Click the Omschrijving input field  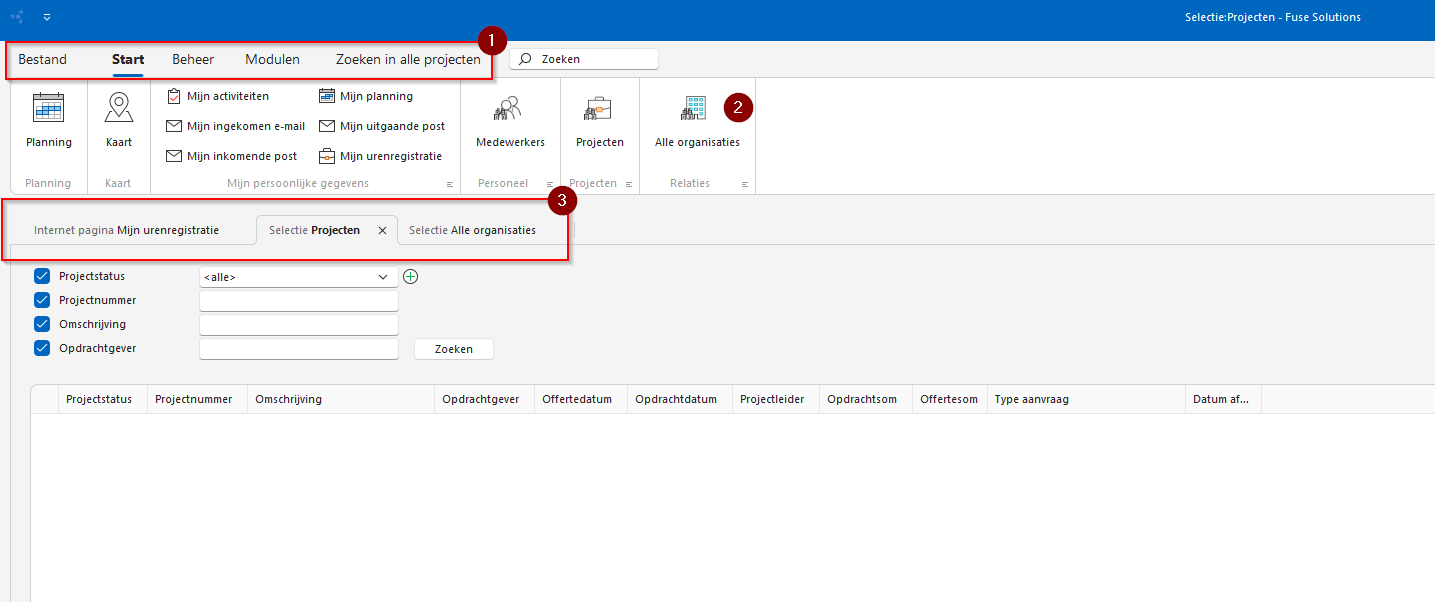click(x=298, y=325)
